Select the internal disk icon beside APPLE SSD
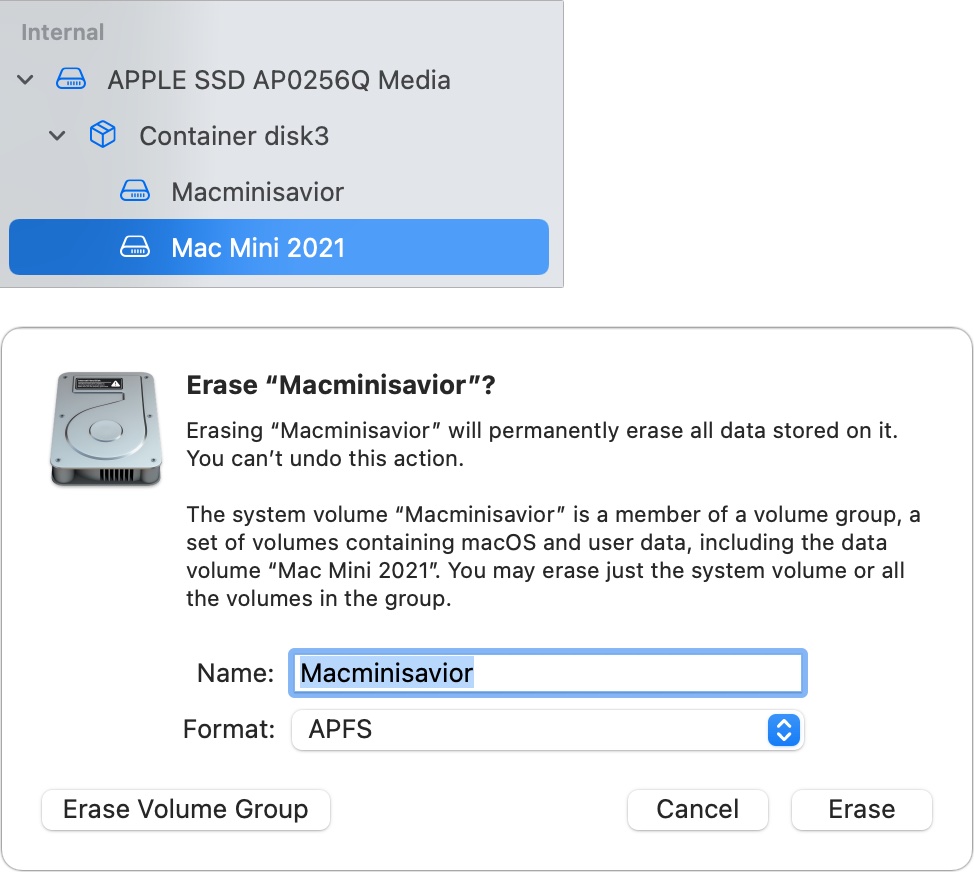 [70, 79]
